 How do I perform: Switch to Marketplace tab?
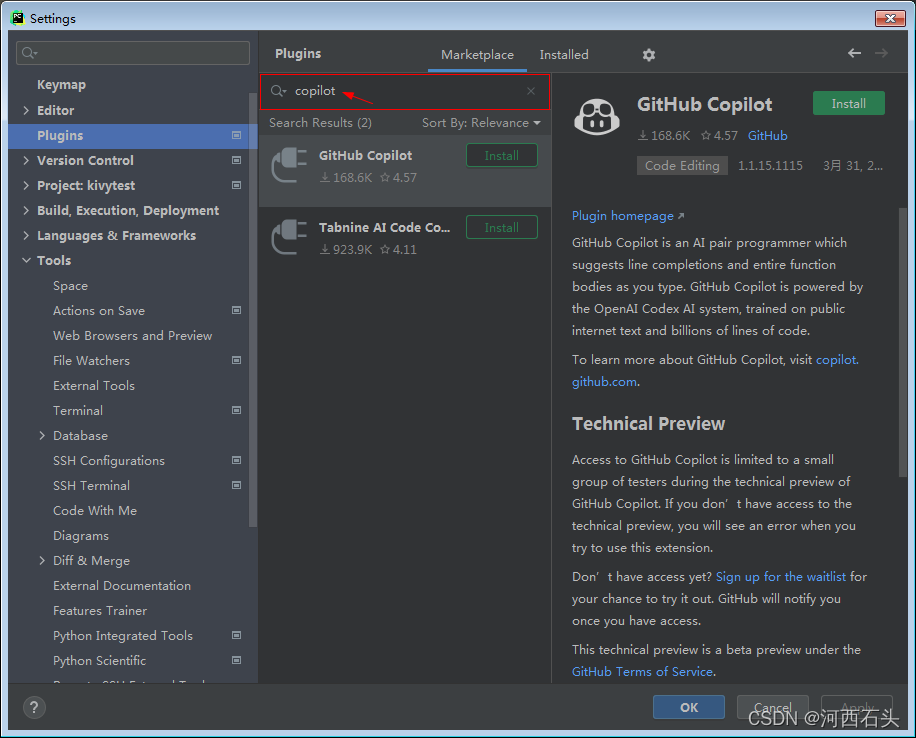[x=477, y=55]
